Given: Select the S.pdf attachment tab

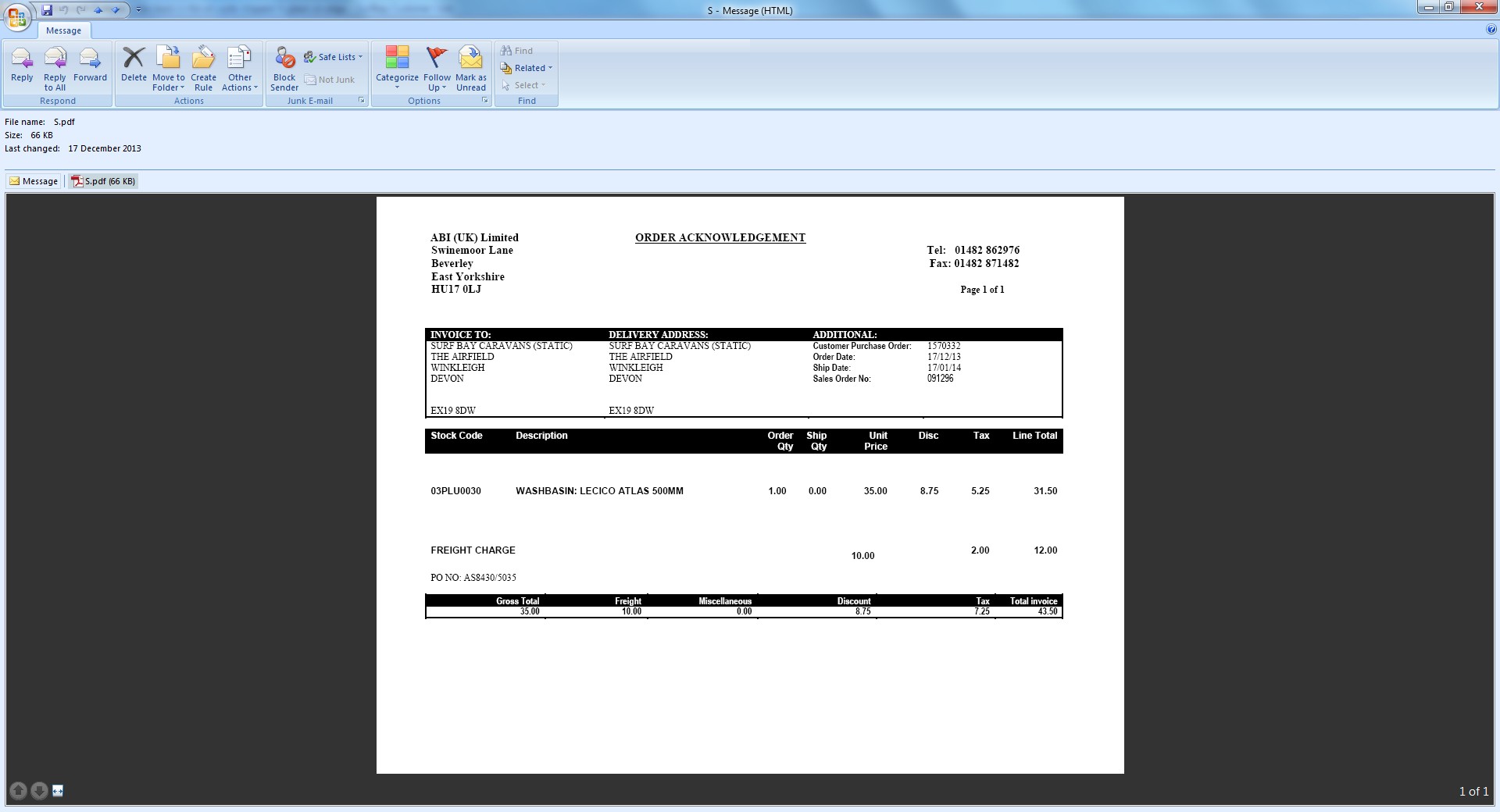Looking at the screenshot, I should [x=103, y=181].
